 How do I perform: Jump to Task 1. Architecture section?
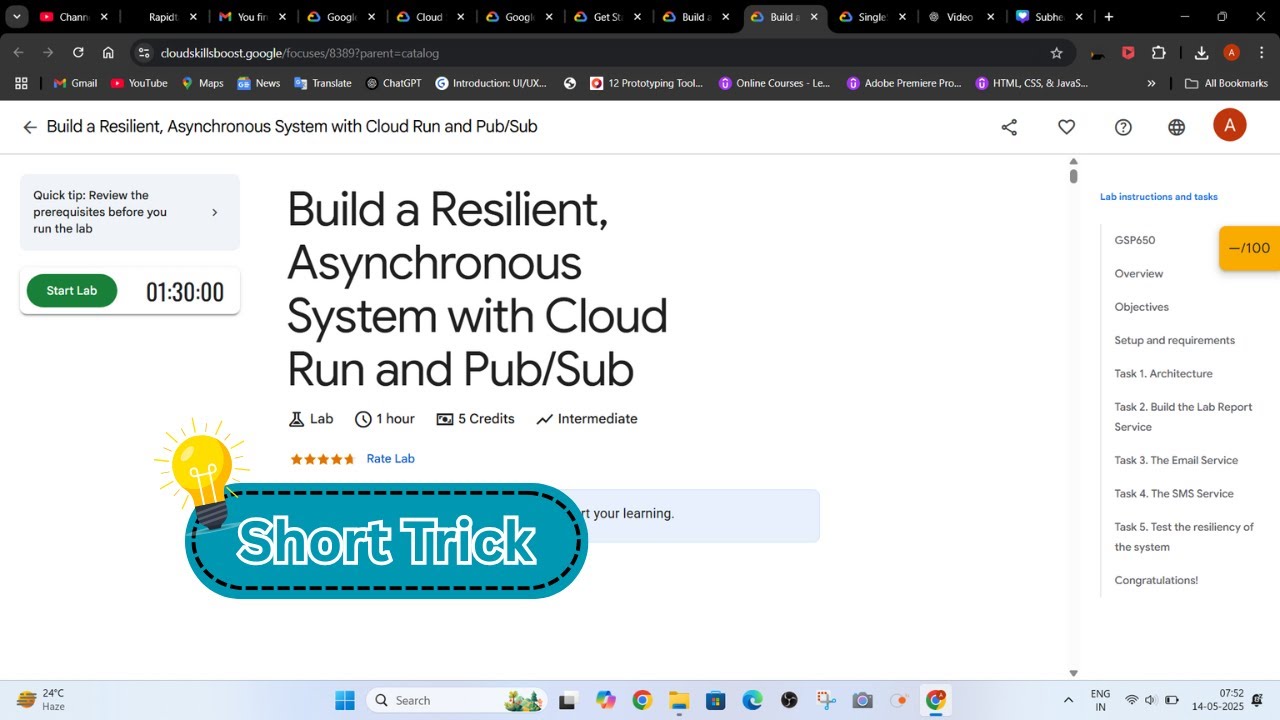click(x=1163, y=374)
